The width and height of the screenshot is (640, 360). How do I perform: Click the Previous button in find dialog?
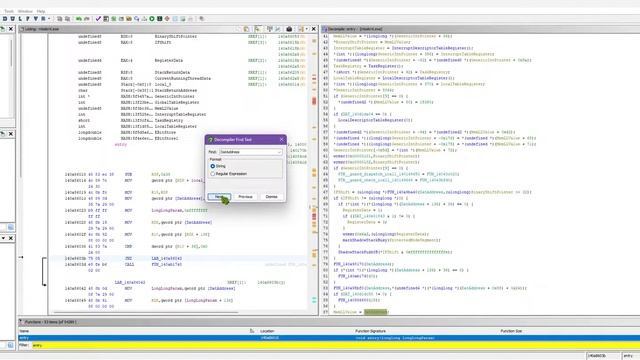pos(245,197)
